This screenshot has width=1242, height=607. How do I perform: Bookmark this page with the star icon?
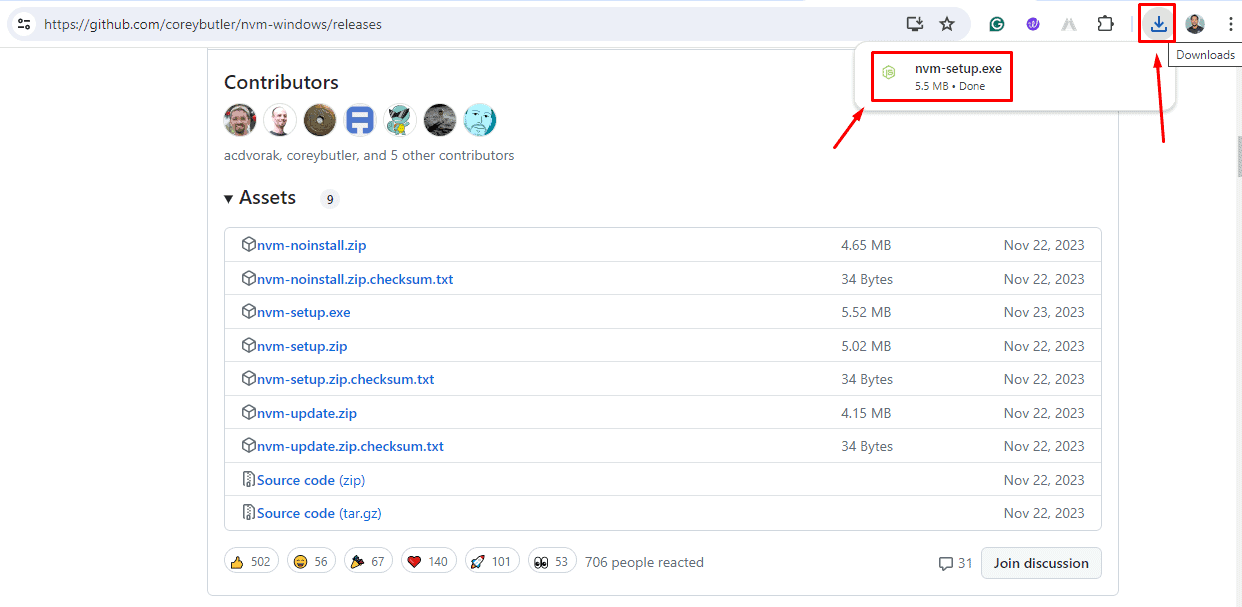(x=947, y=24)
